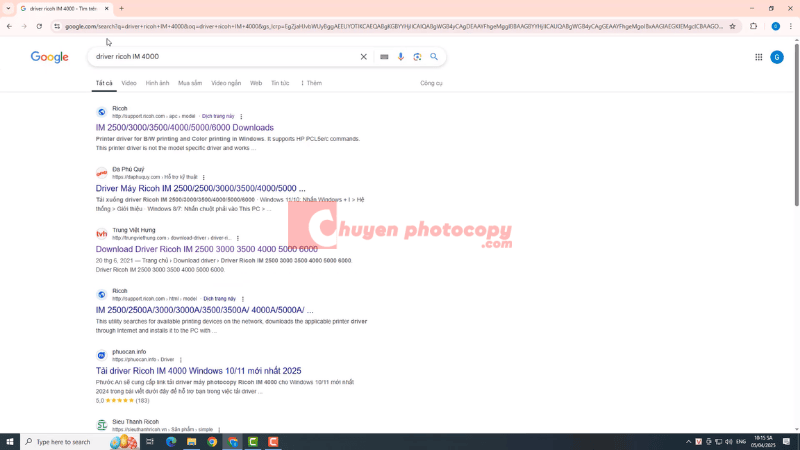Click the taskbar Type here to search box
Viewport: 800px width, 450px height.
80,442
